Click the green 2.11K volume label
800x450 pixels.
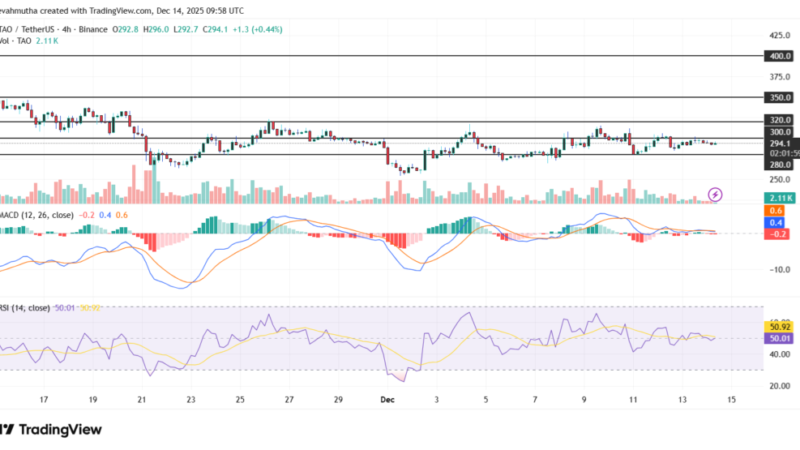point(779,198)
